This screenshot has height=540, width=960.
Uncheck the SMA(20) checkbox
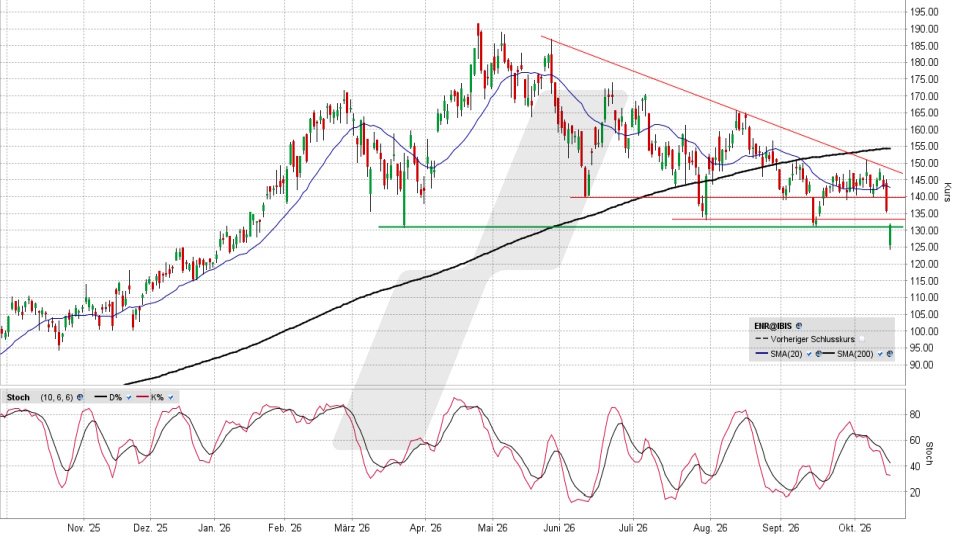point(809,354)
